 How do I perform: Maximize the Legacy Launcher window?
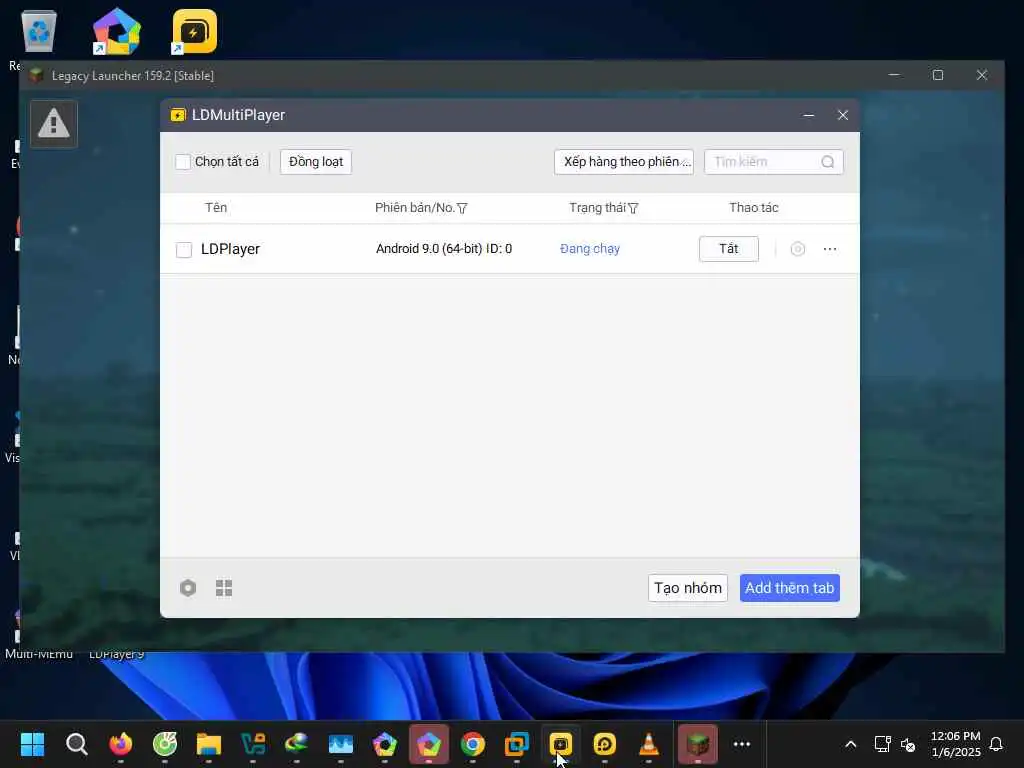[938, 75]
